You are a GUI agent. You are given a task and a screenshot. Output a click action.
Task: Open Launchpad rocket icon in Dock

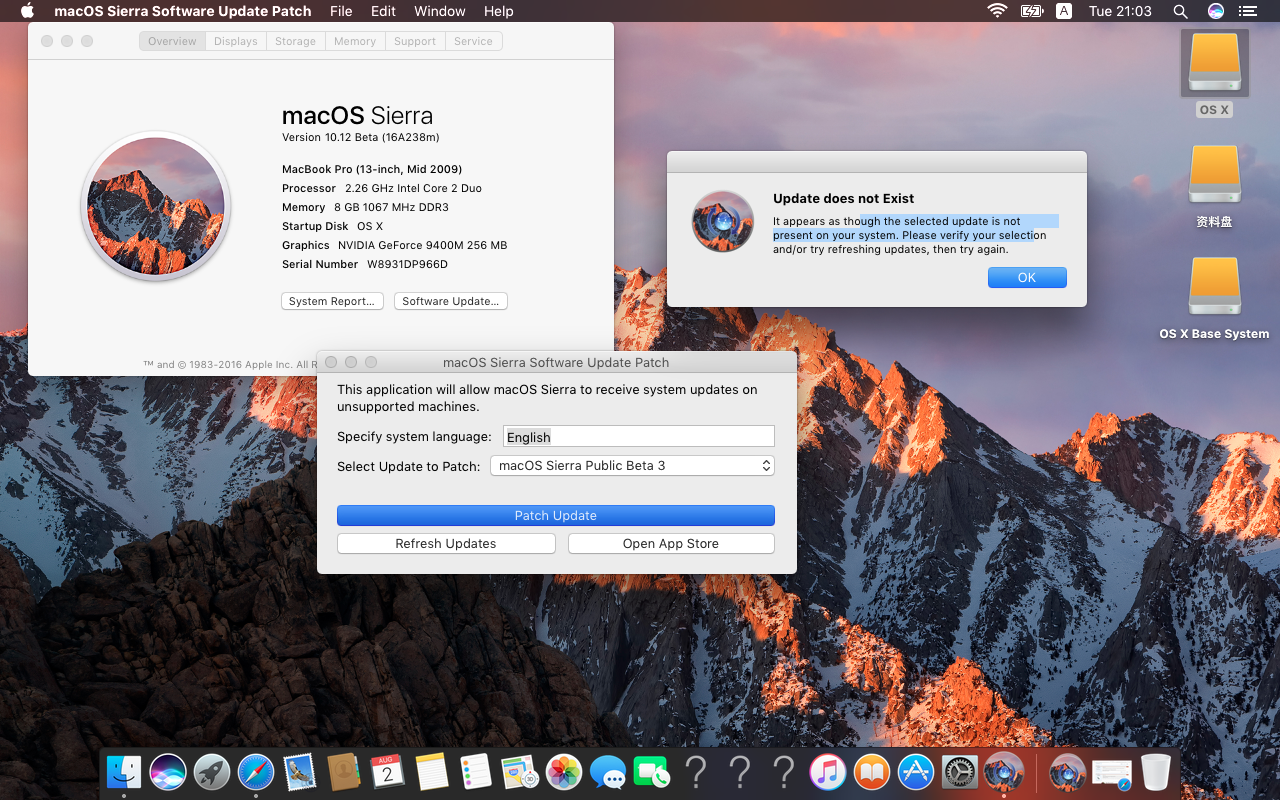tap(212, 771)
